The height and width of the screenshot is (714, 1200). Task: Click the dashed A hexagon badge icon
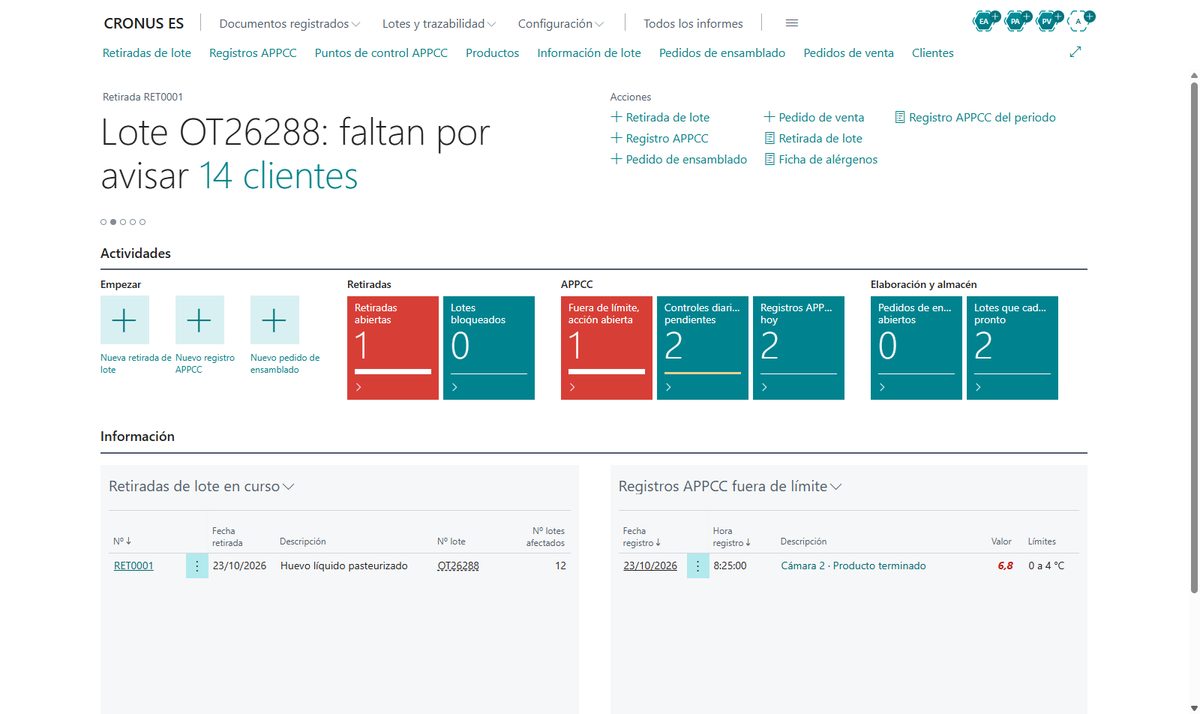(1077, 21)
